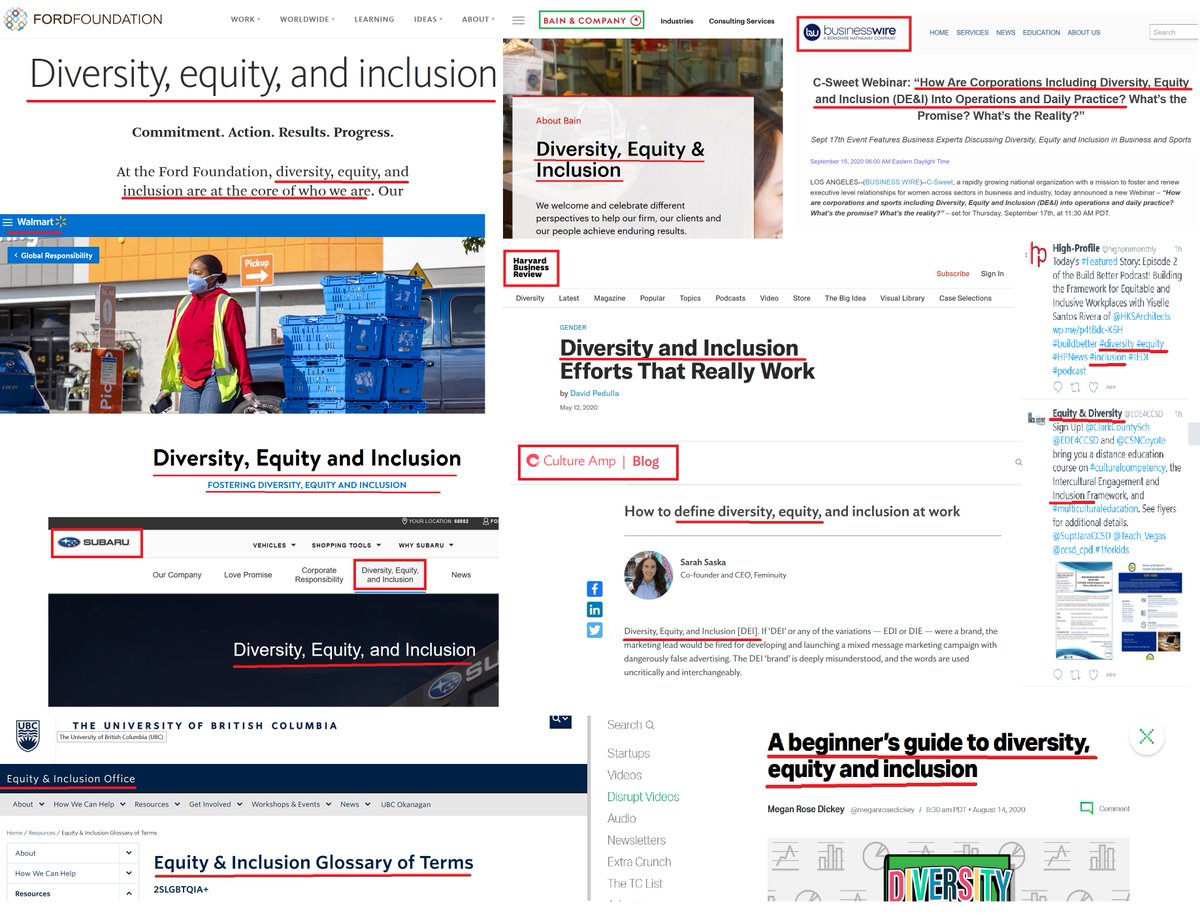Click the High-Profile tweet avatar
The width and height of the screenshot is (1200, 920).
click(x=1038, y=255)
